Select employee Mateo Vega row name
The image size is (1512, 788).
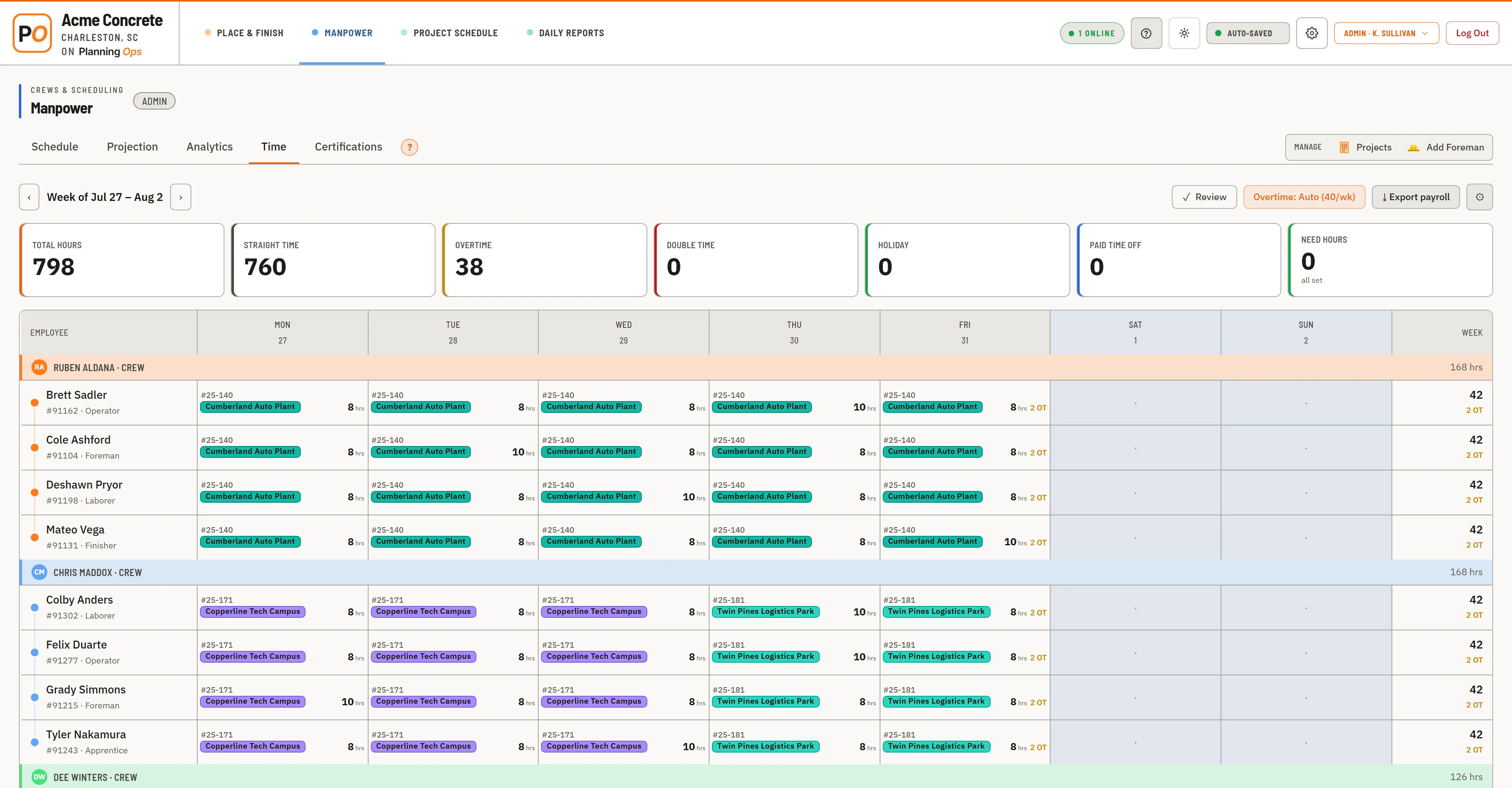(75, 530)
